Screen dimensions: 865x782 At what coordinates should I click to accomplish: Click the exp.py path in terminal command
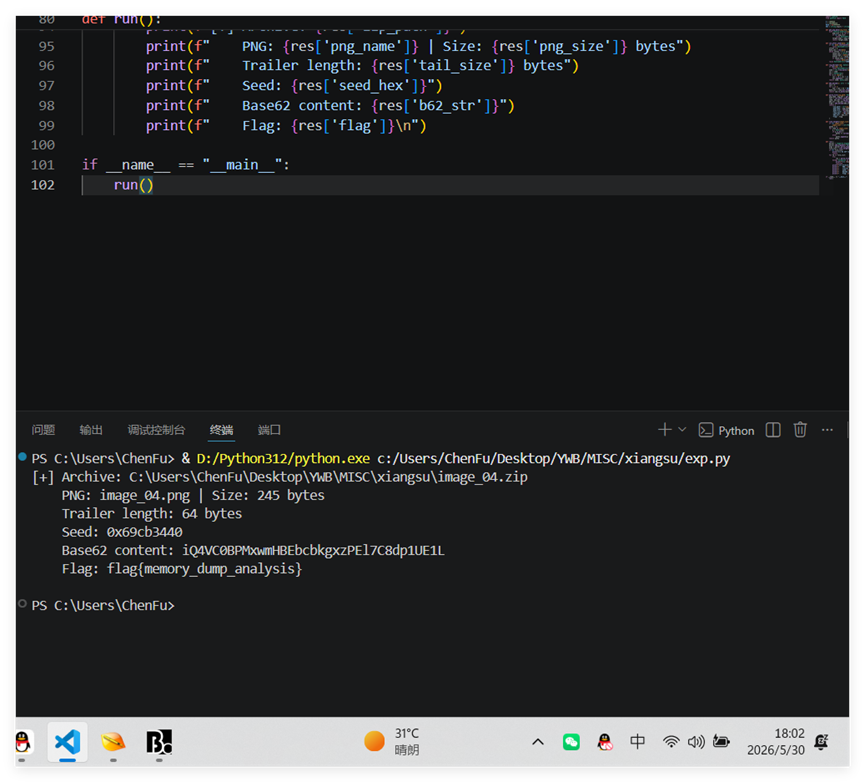[x=553, y=459]
